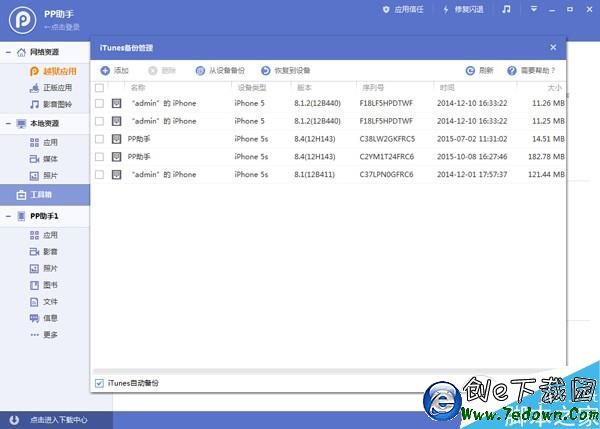
Task: Sort by the 时间 column header
Action: point(447,88)
